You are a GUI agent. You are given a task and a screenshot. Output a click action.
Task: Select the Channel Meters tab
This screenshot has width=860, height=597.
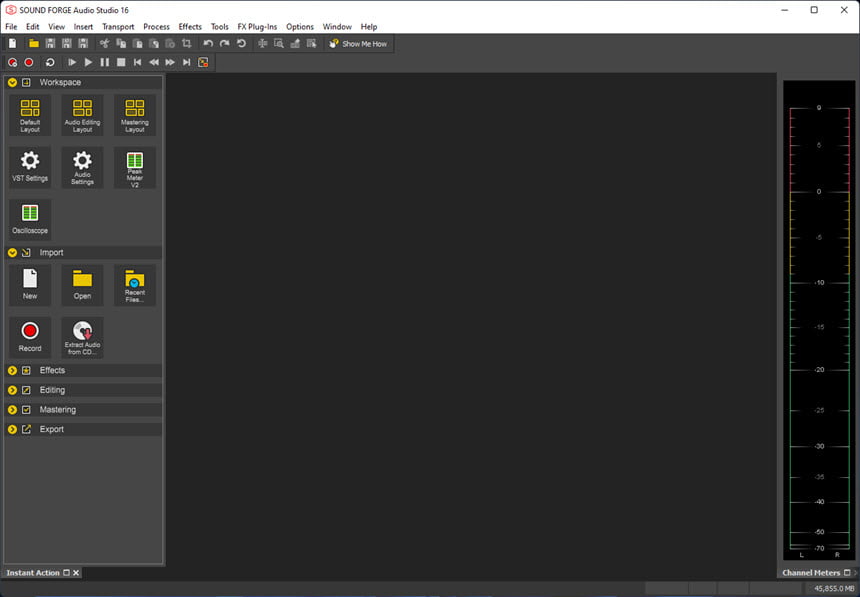click(811, 573)
